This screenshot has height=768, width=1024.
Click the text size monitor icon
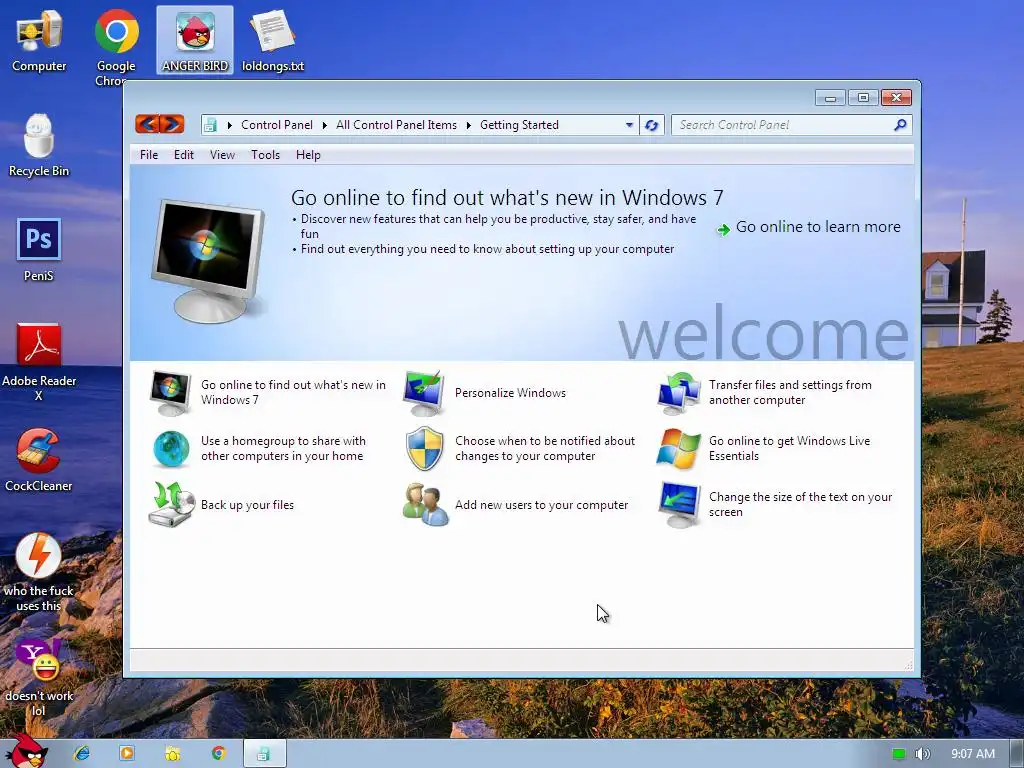point(679,504)
